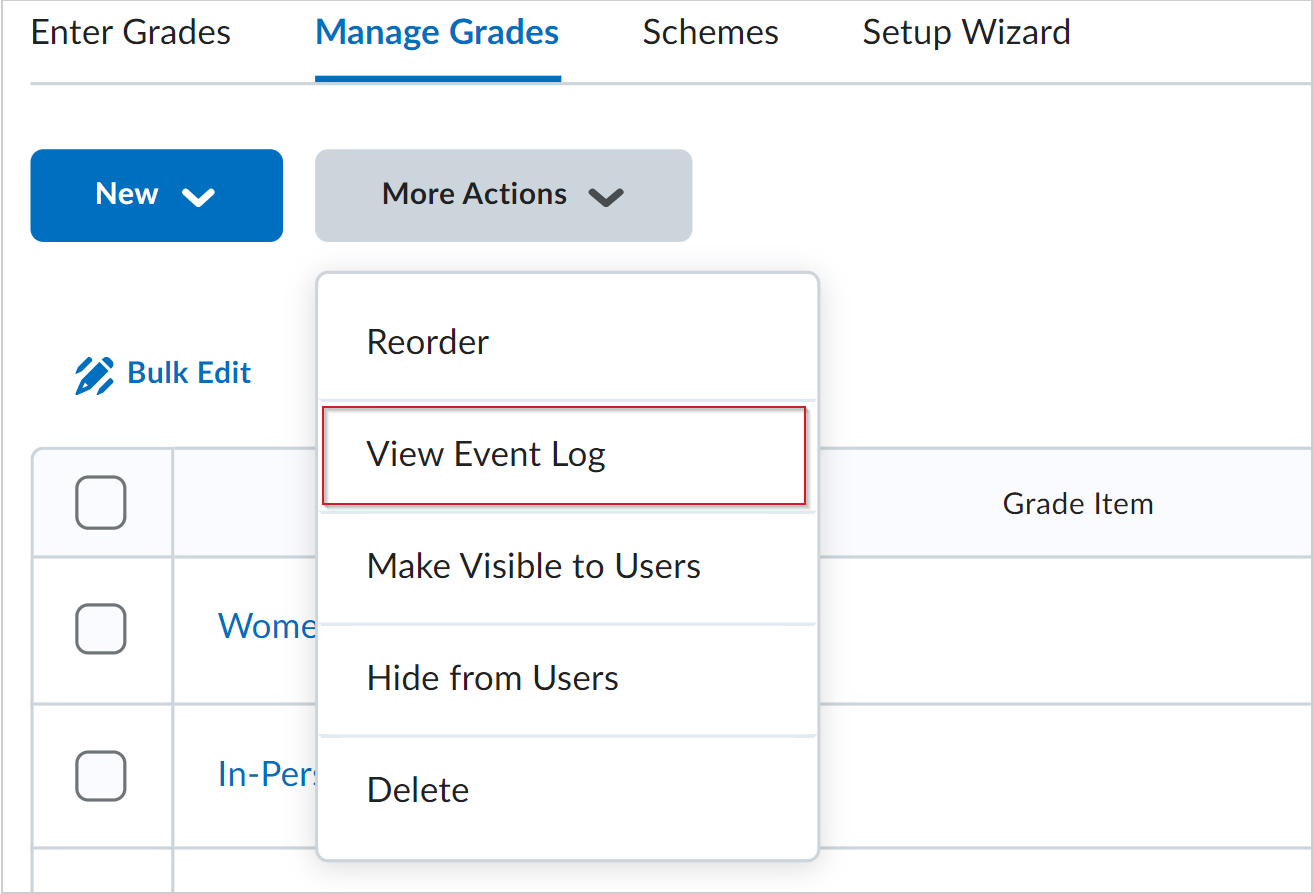Check the checkbox beside the In-Person grade item
This screenshot has height=894, width=1313.
[100, 776]
